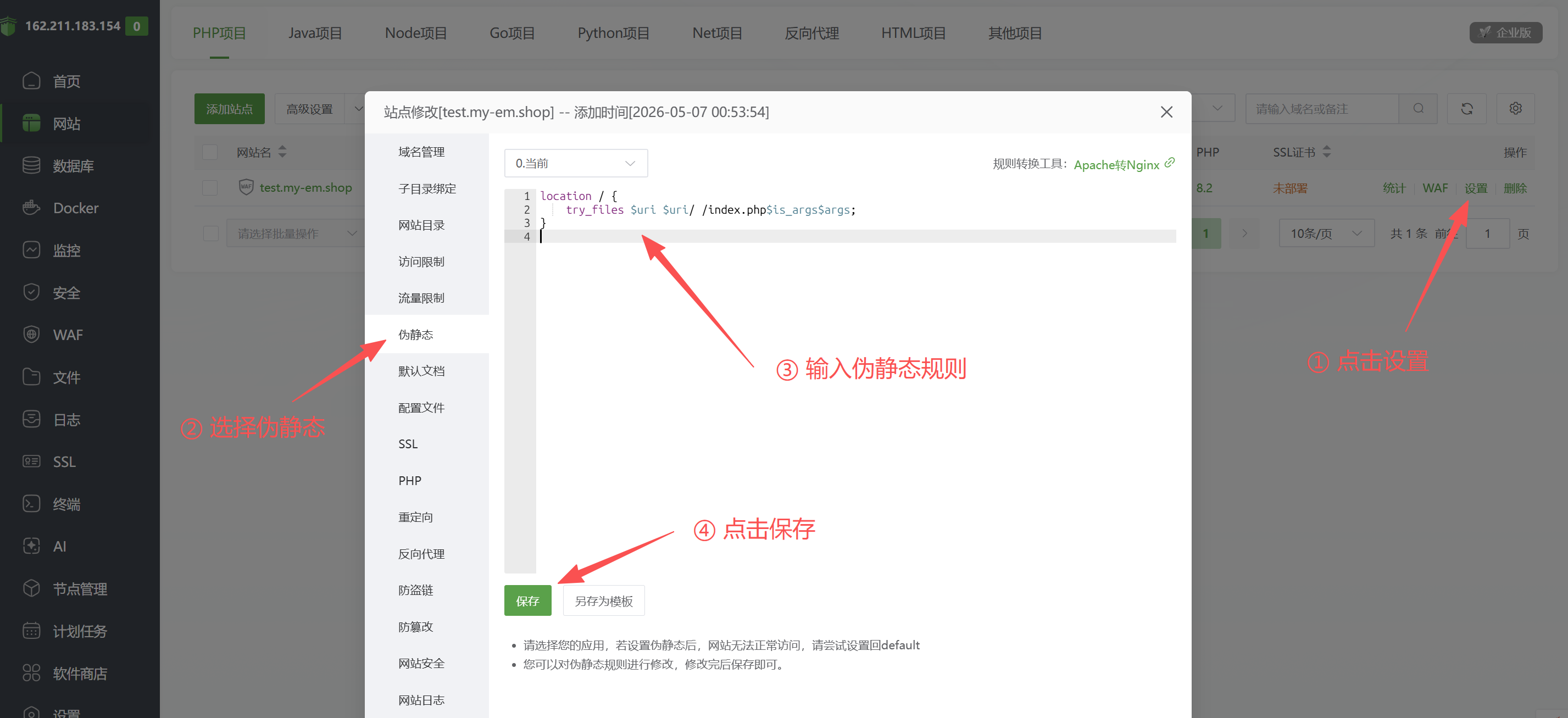Open the 终端 terminal sidebar icon
1568x718 pixels.
pyautogui.click(x=31, y=504)
